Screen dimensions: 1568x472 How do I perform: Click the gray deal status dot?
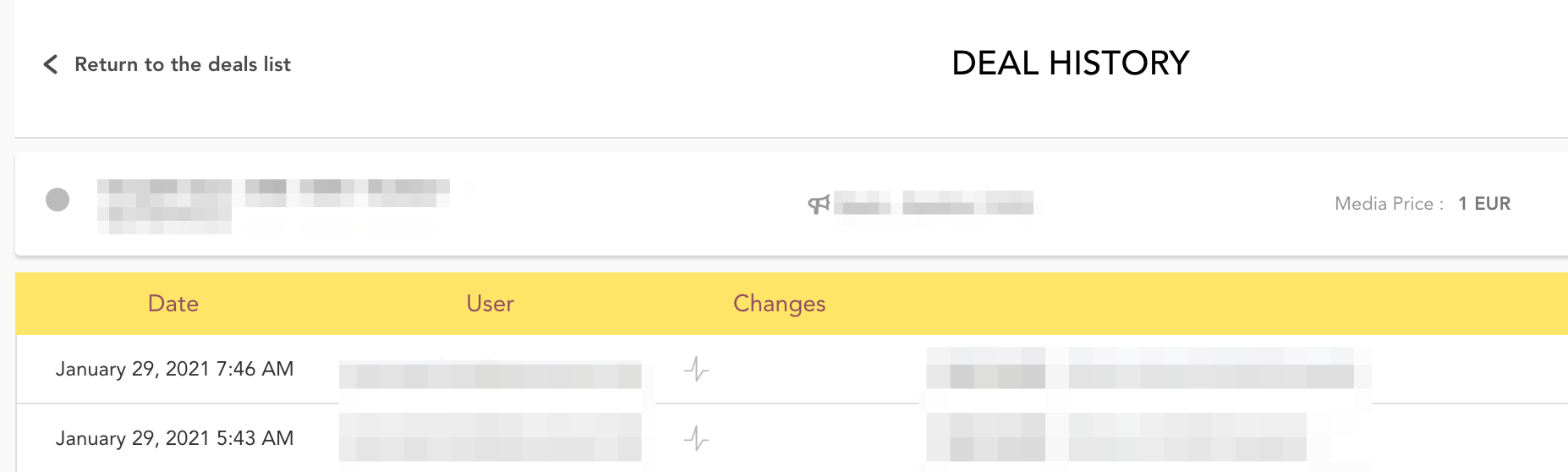pyautogui.click(x=58, y=200)
